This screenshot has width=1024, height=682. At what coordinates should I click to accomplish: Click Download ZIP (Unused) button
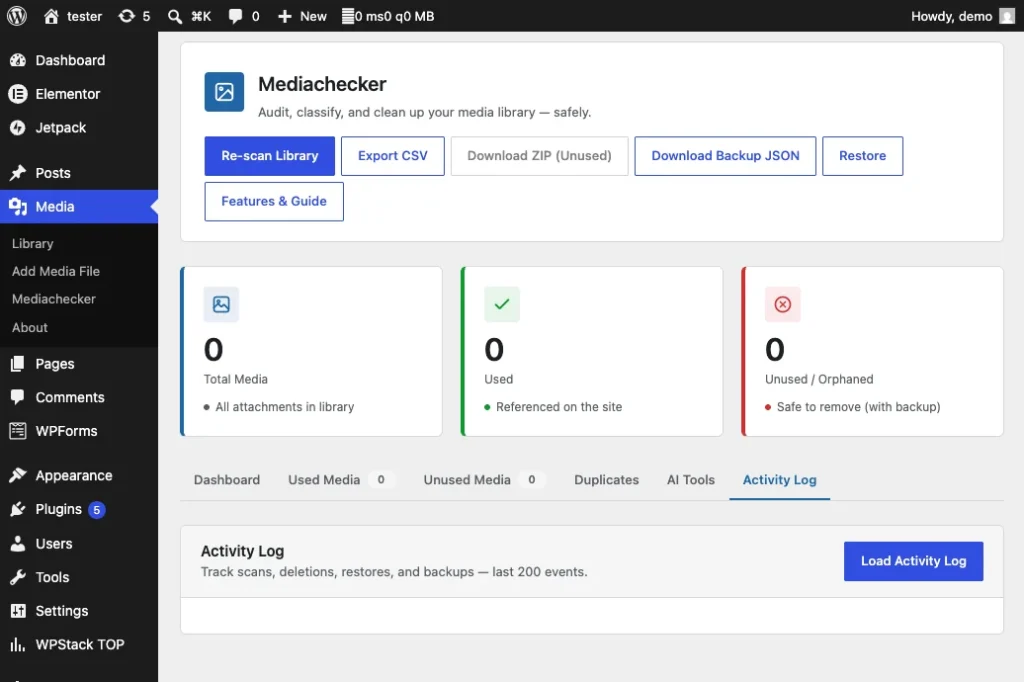[x=539, y=156]
